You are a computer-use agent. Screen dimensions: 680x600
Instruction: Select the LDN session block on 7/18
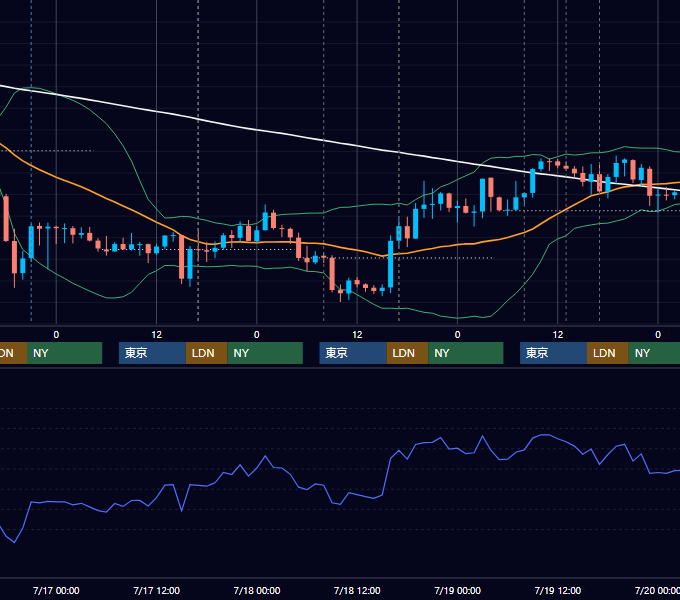[x=408, y=353]
